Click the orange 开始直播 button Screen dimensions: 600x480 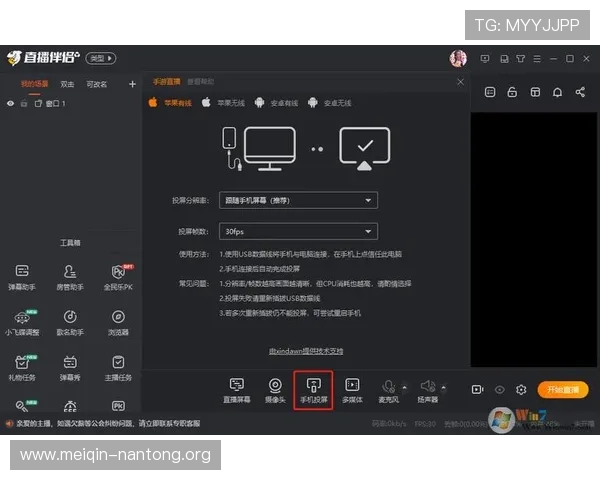point(562,390)
